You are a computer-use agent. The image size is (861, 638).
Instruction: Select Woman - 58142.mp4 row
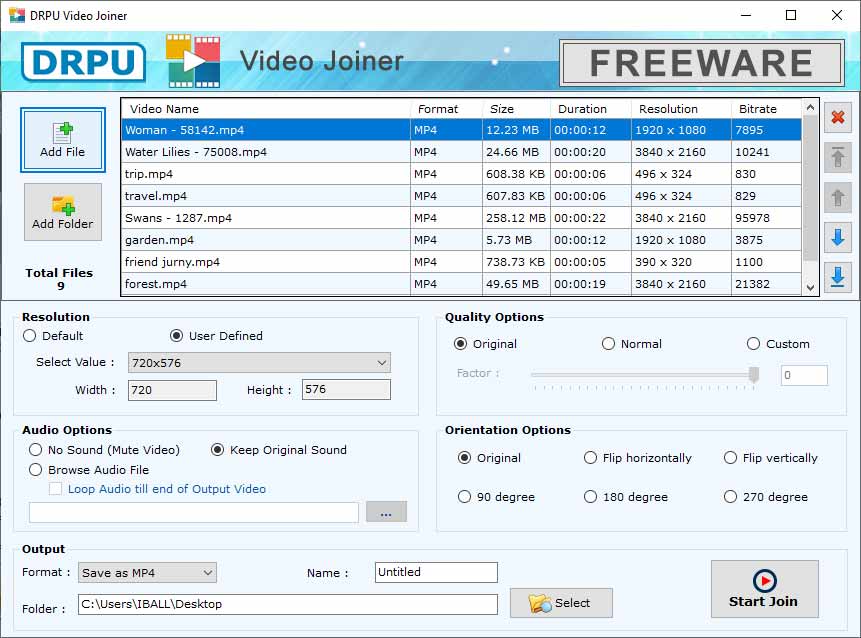(461, 130)
